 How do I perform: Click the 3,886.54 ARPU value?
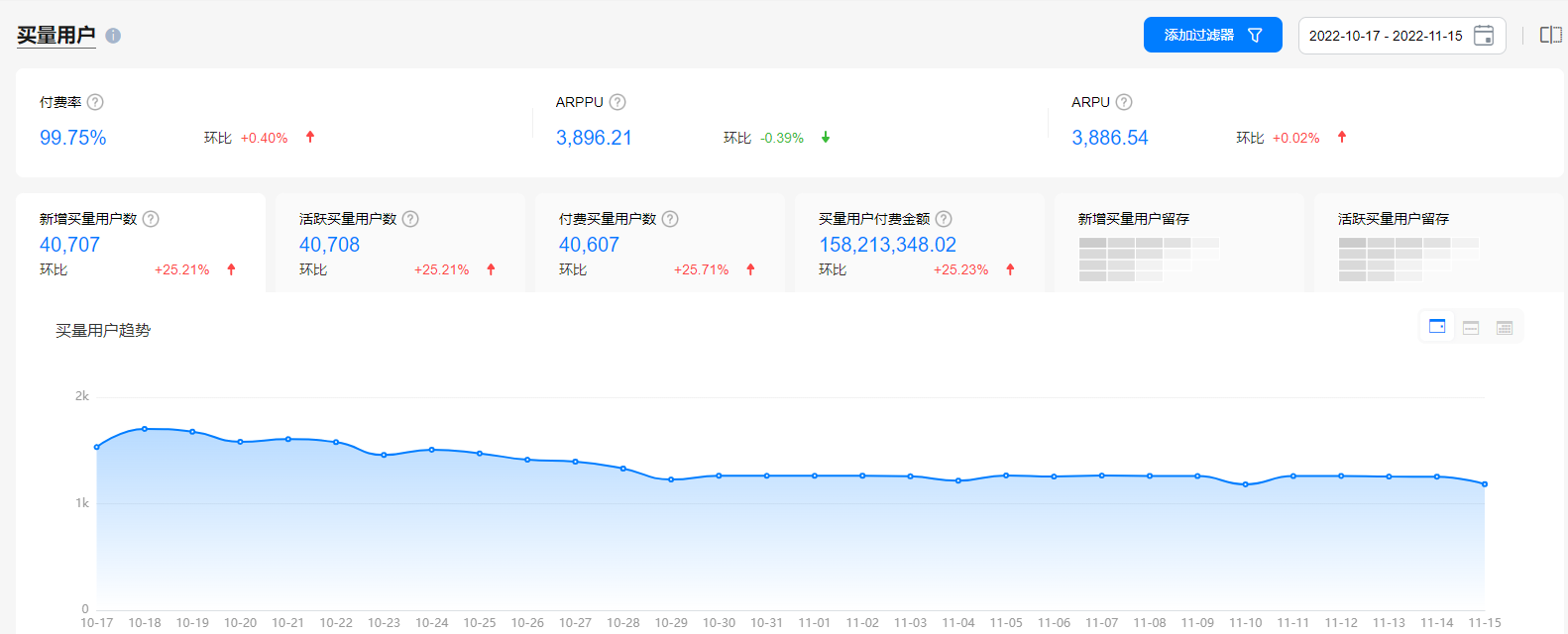(x=1110, y=138)
